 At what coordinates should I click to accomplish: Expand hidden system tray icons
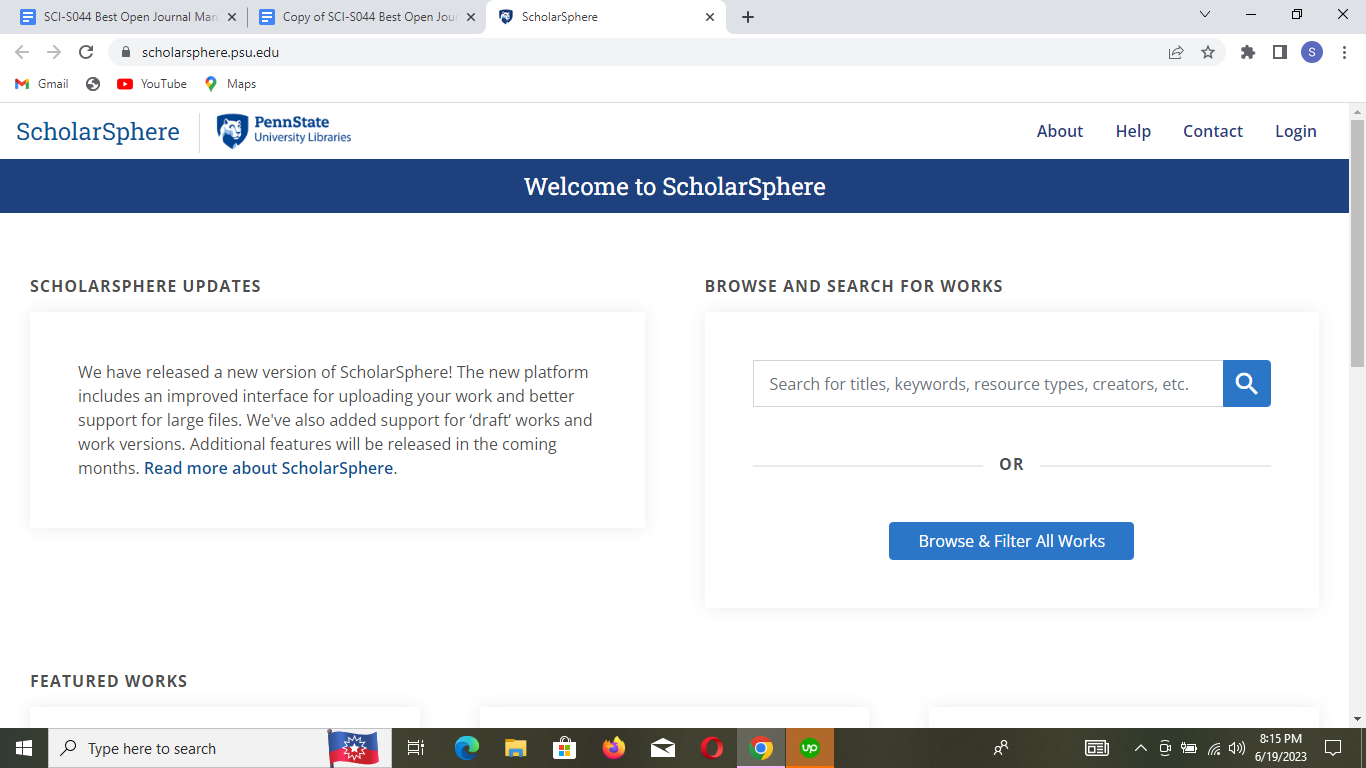(1140, 747)
